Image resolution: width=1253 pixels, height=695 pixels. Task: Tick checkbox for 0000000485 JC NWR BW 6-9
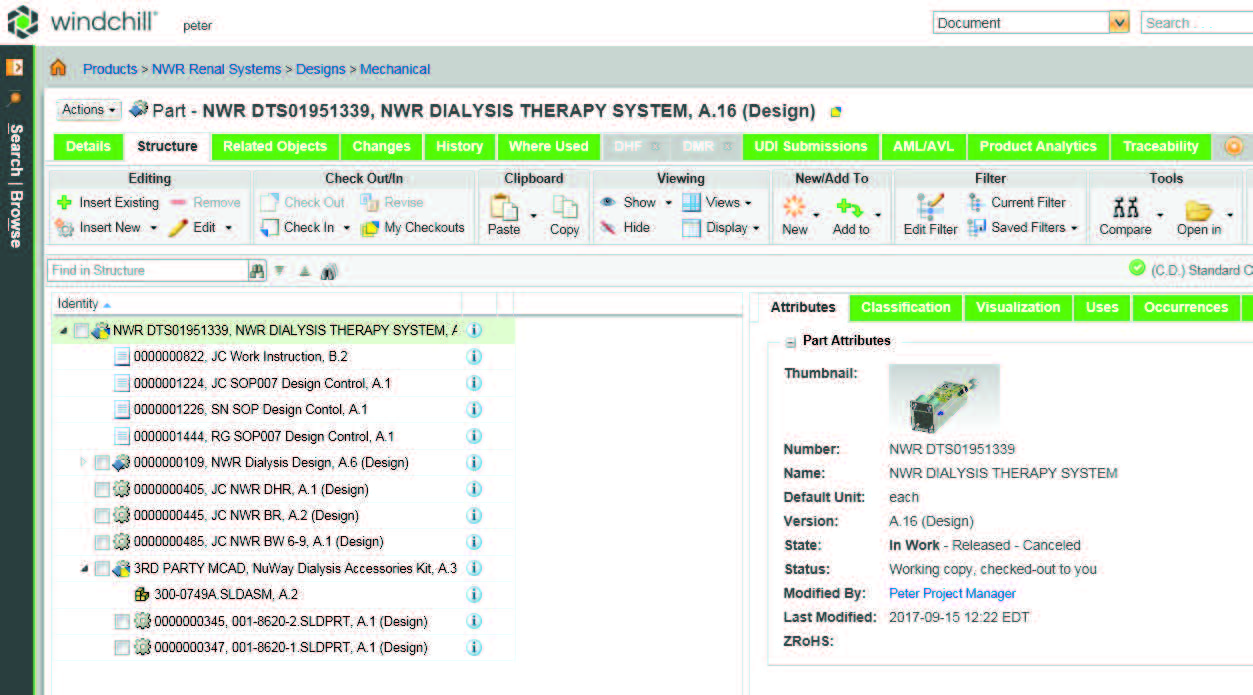(x=101, y=542)
